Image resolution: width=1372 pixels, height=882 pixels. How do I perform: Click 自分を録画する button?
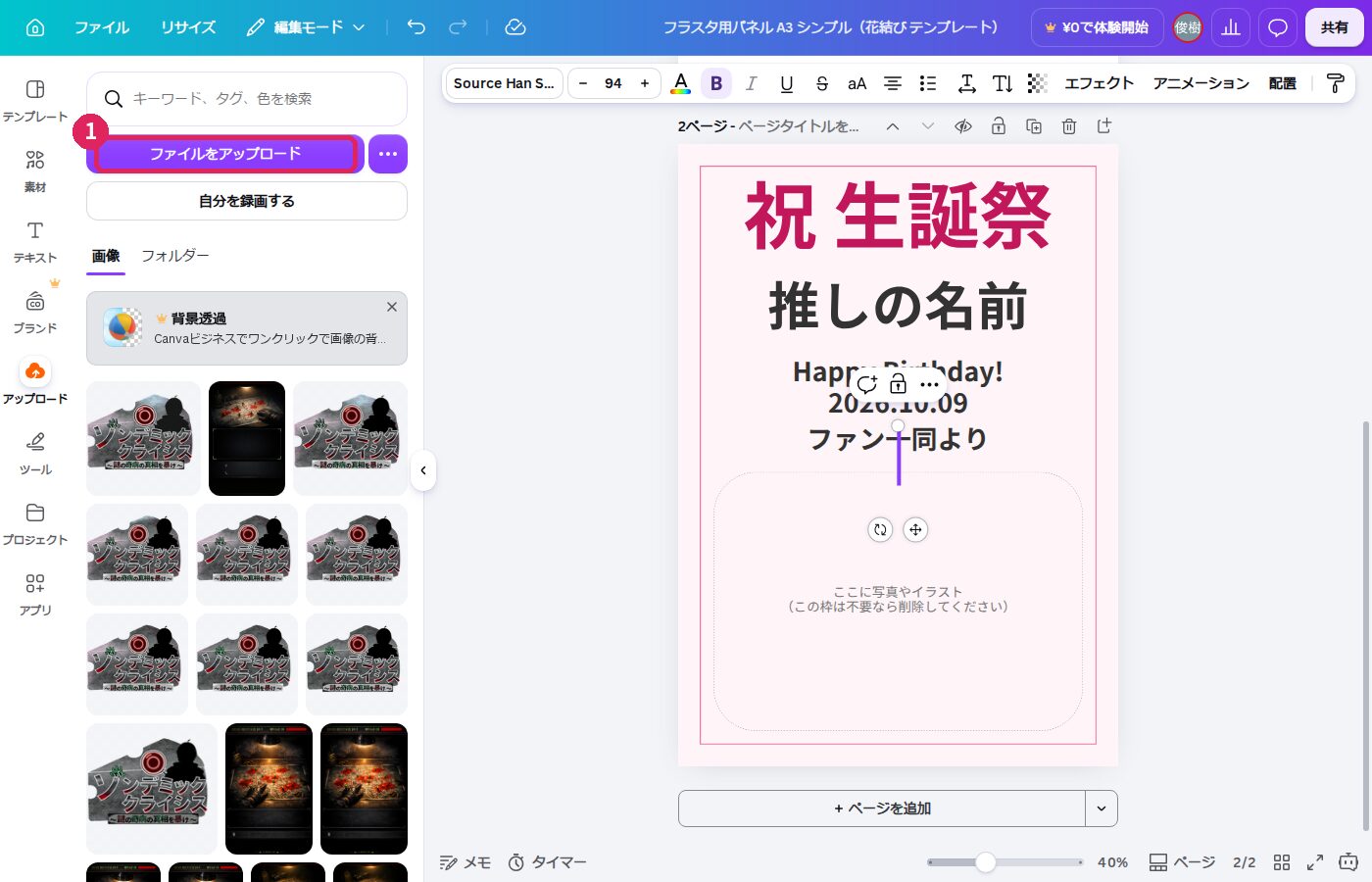[x=247, y=201]
